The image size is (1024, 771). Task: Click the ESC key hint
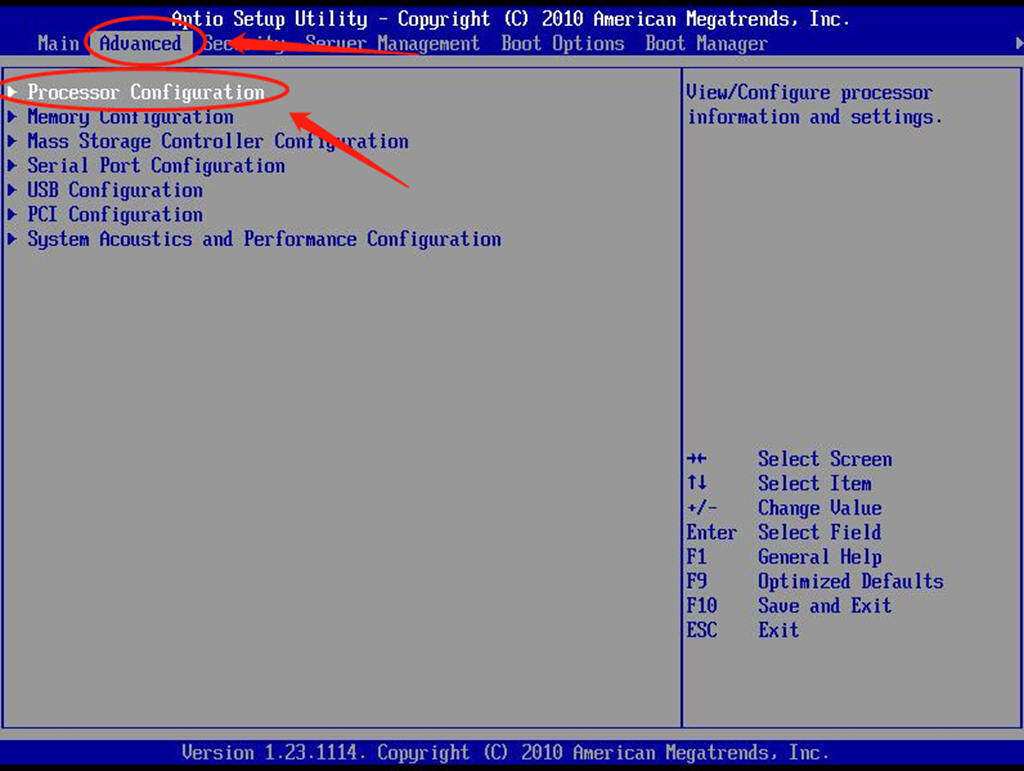(701, 630)
